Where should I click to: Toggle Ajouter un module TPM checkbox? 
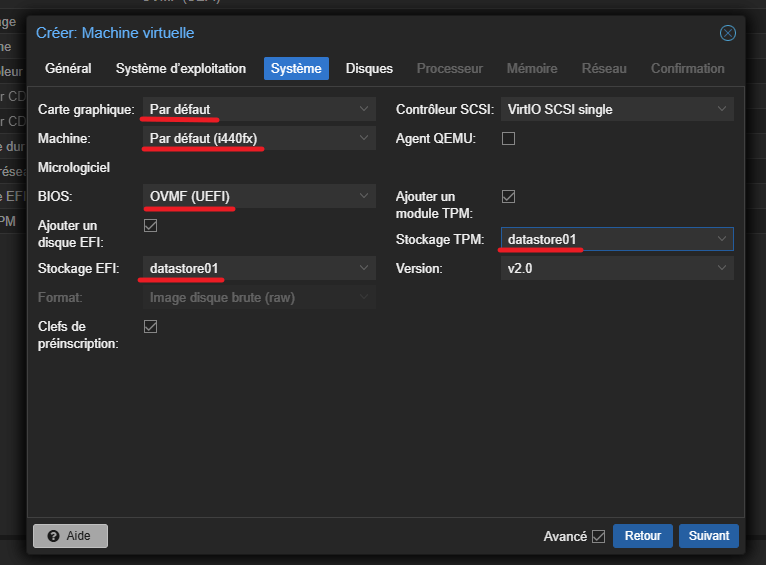pos(509,197)
